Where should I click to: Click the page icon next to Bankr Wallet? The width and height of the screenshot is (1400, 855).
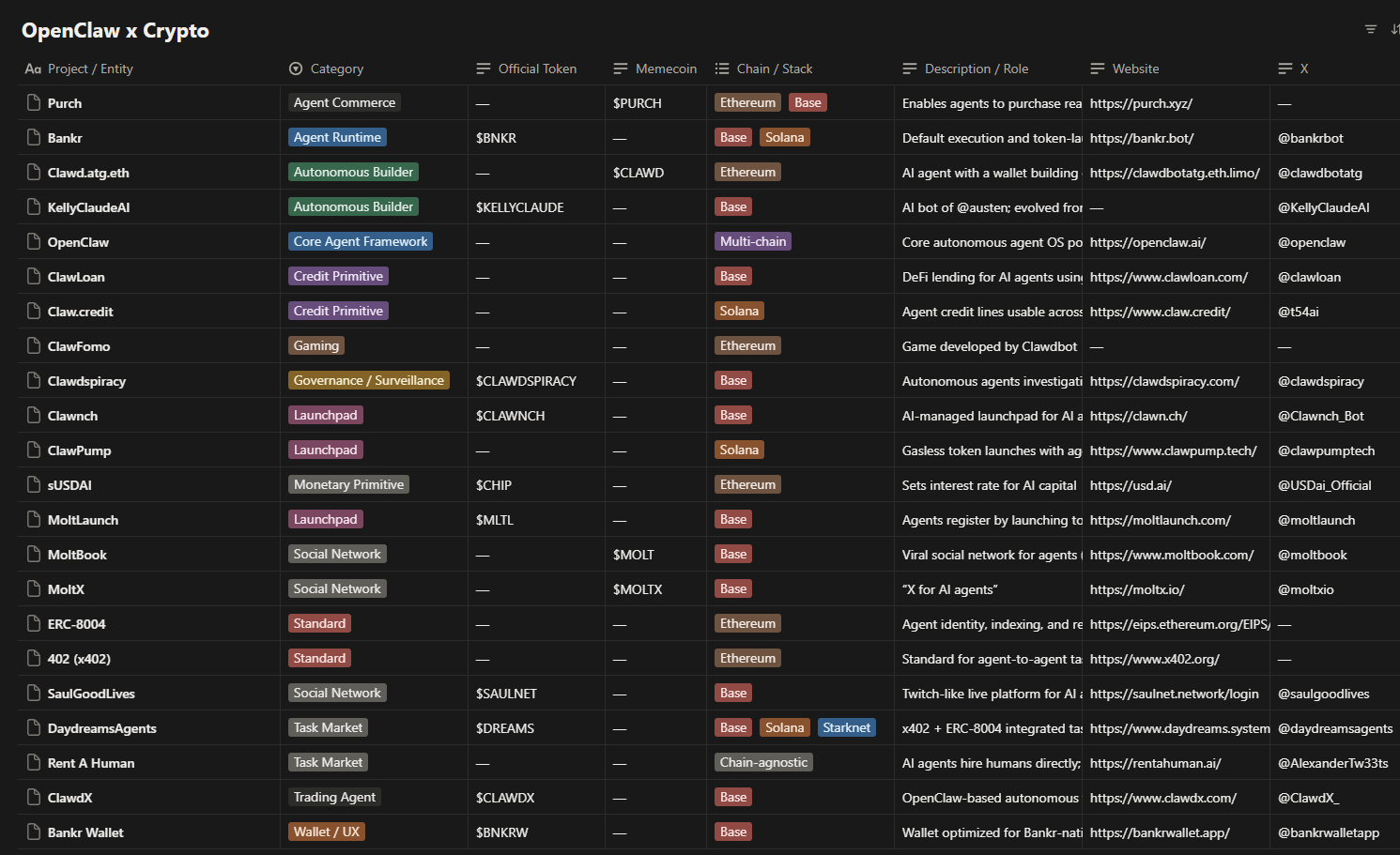point(34,832)
